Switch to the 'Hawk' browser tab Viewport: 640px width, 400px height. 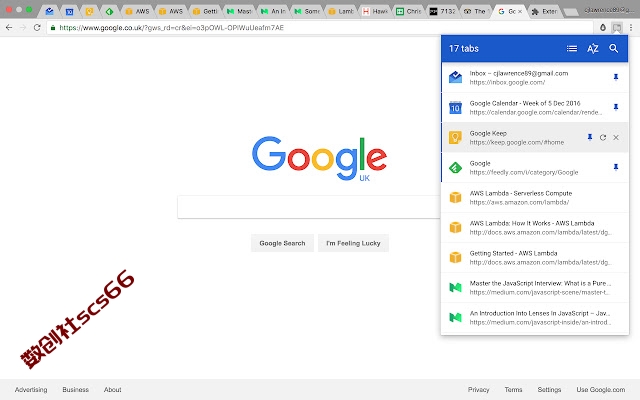375,11
